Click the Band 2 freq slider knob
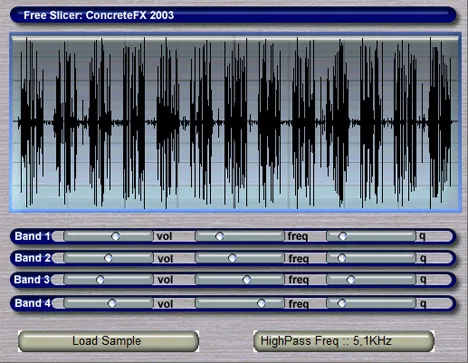Image resolution: width=468 pixels, height=363 pixels. tap(232, 258)
